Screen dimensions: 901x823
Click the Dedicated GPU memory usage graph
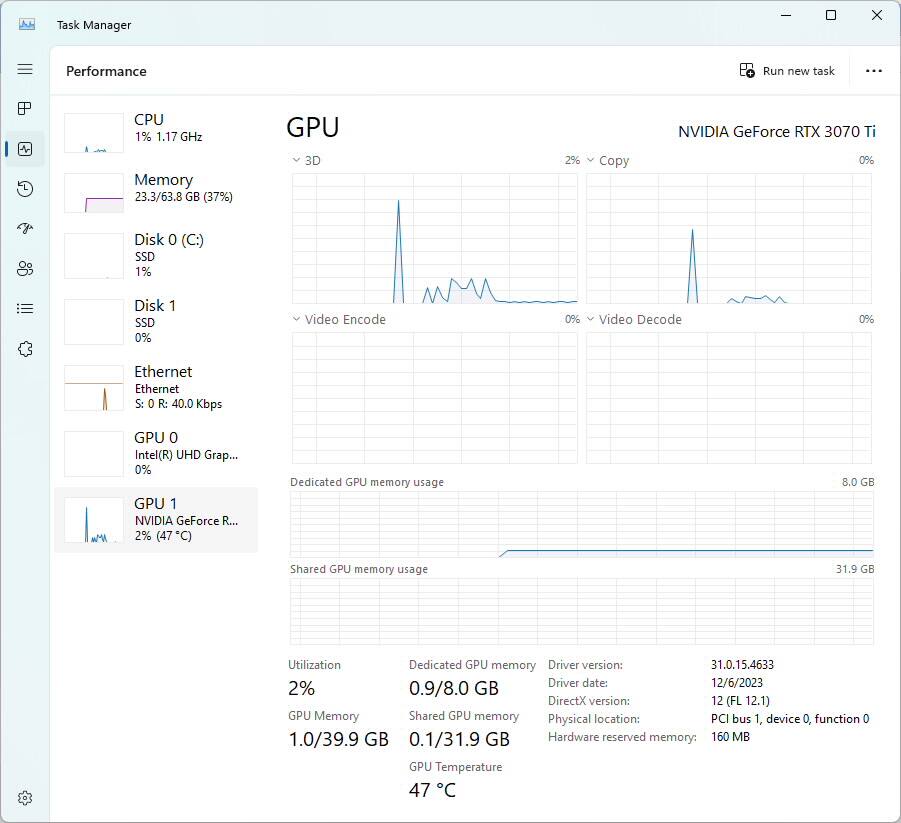(x=581, y=523)
